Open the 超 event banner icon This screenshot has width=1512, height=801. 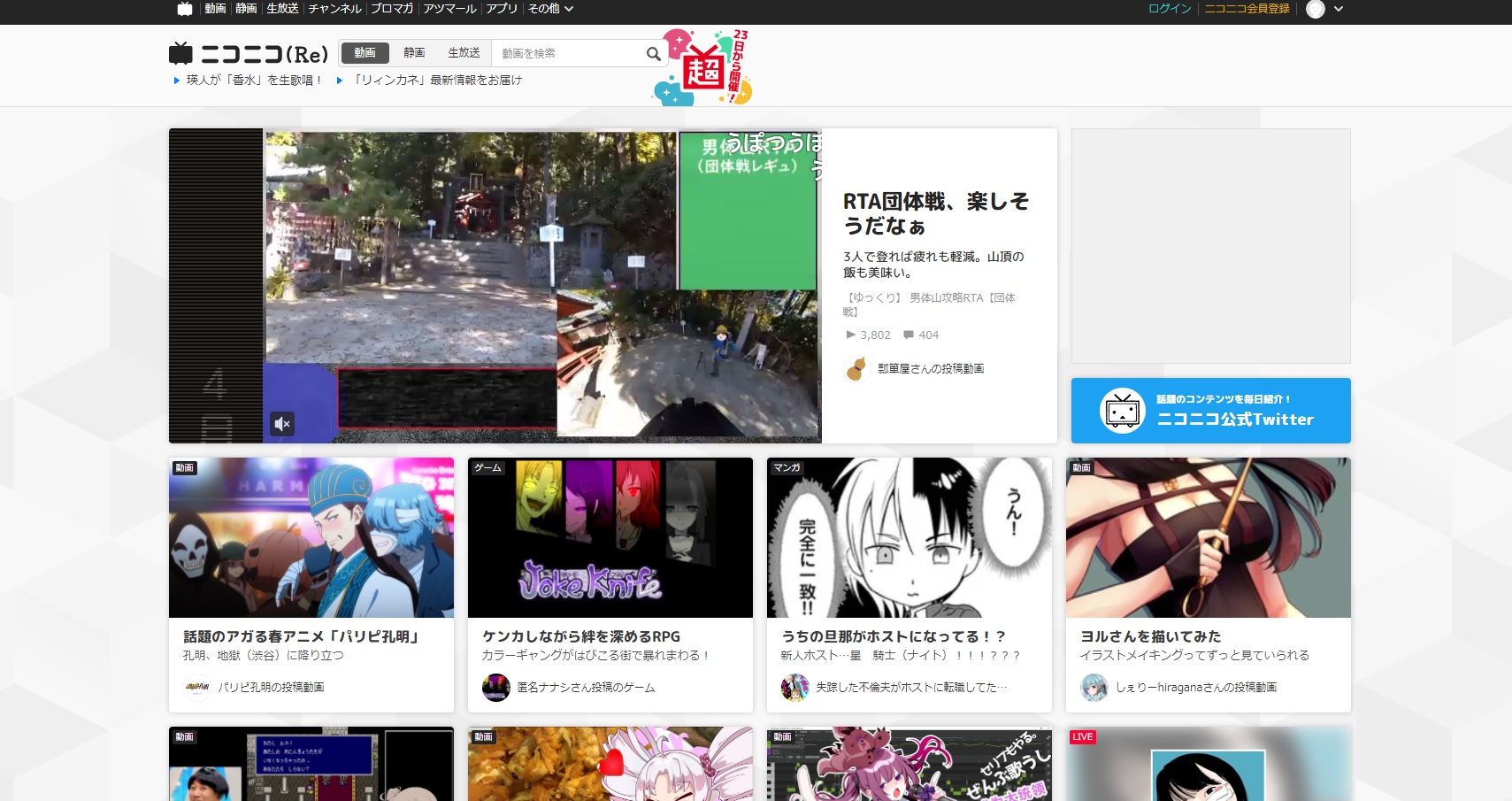[703, 67]
